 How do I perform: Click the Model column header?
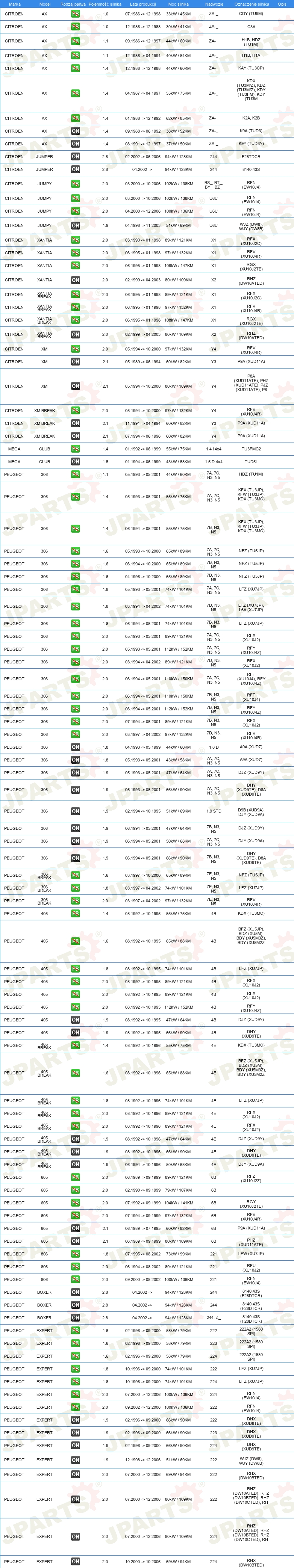pos(44,4)
